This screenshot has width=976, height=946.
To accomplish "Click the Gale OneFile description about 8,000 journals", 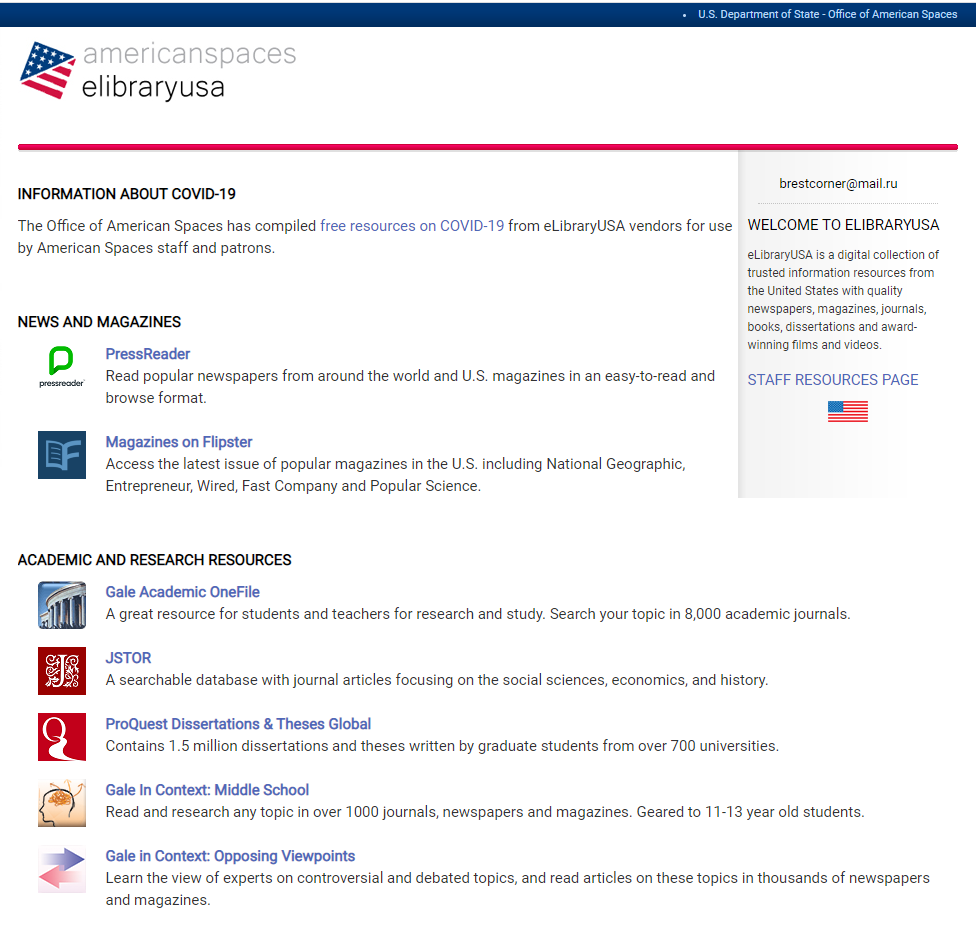I will (x=478, y=614).
